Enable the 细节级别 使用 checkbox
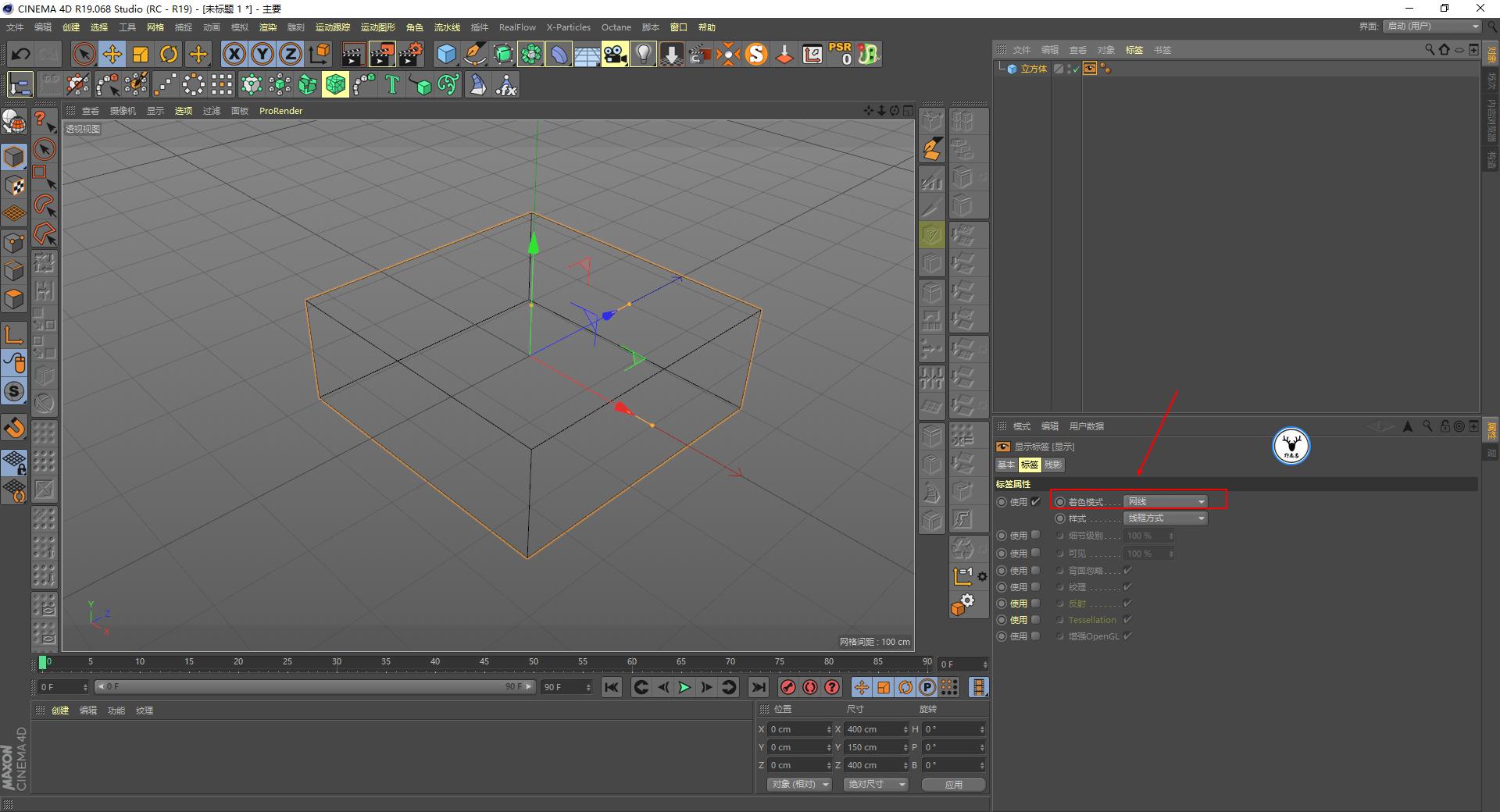Screen dimensions: 1500x812 point(1036,535)
